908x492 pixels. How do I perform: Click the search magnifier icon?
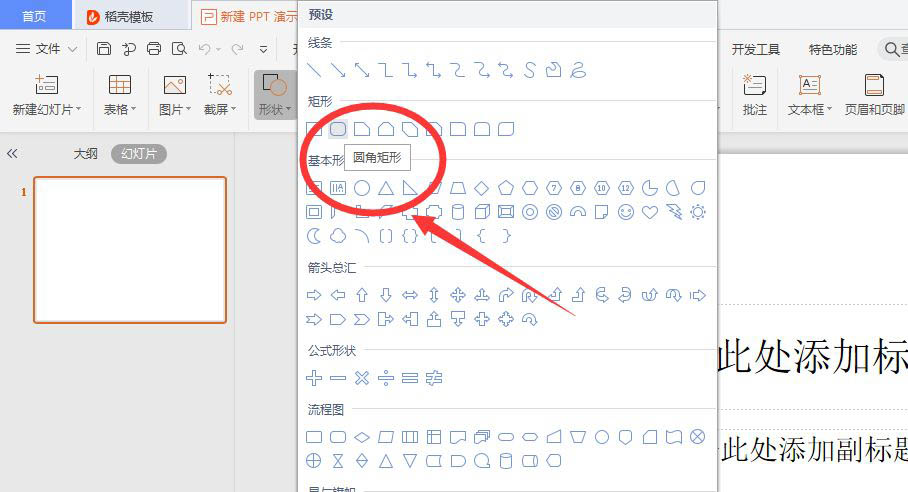(x=892, y=49)
